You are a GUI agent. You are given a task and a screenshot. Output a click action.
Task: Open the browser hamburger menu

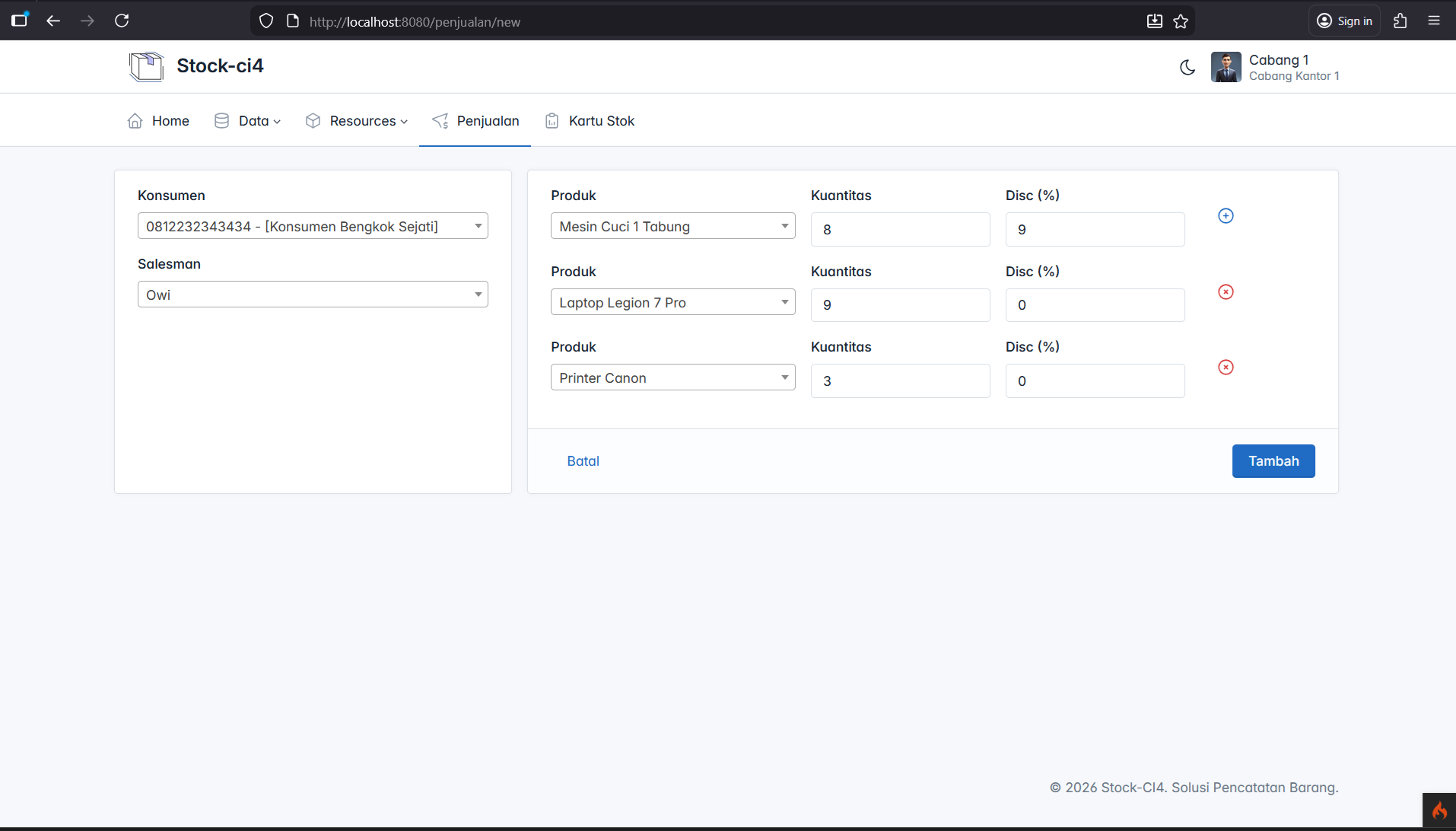[x=1434, y=21]
